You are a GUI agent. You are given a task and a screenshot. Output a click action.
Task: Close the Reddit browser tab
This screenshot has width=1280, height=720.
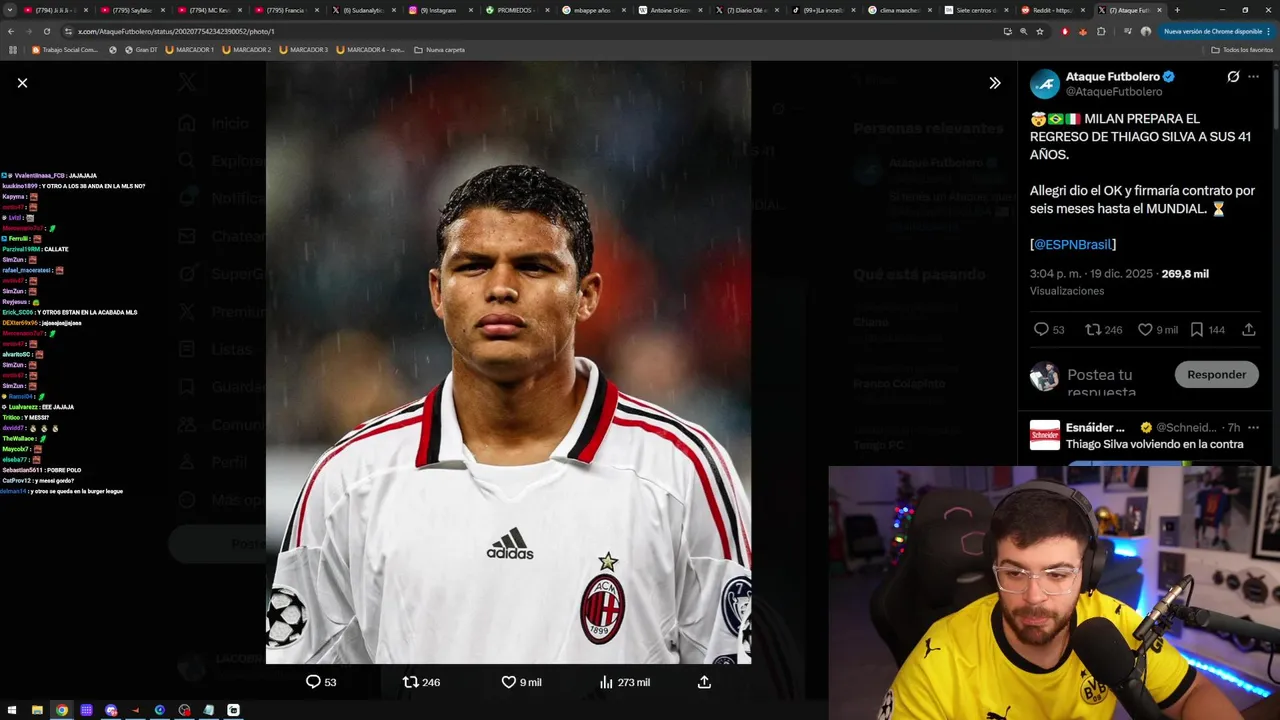(x=1084, y=10)
